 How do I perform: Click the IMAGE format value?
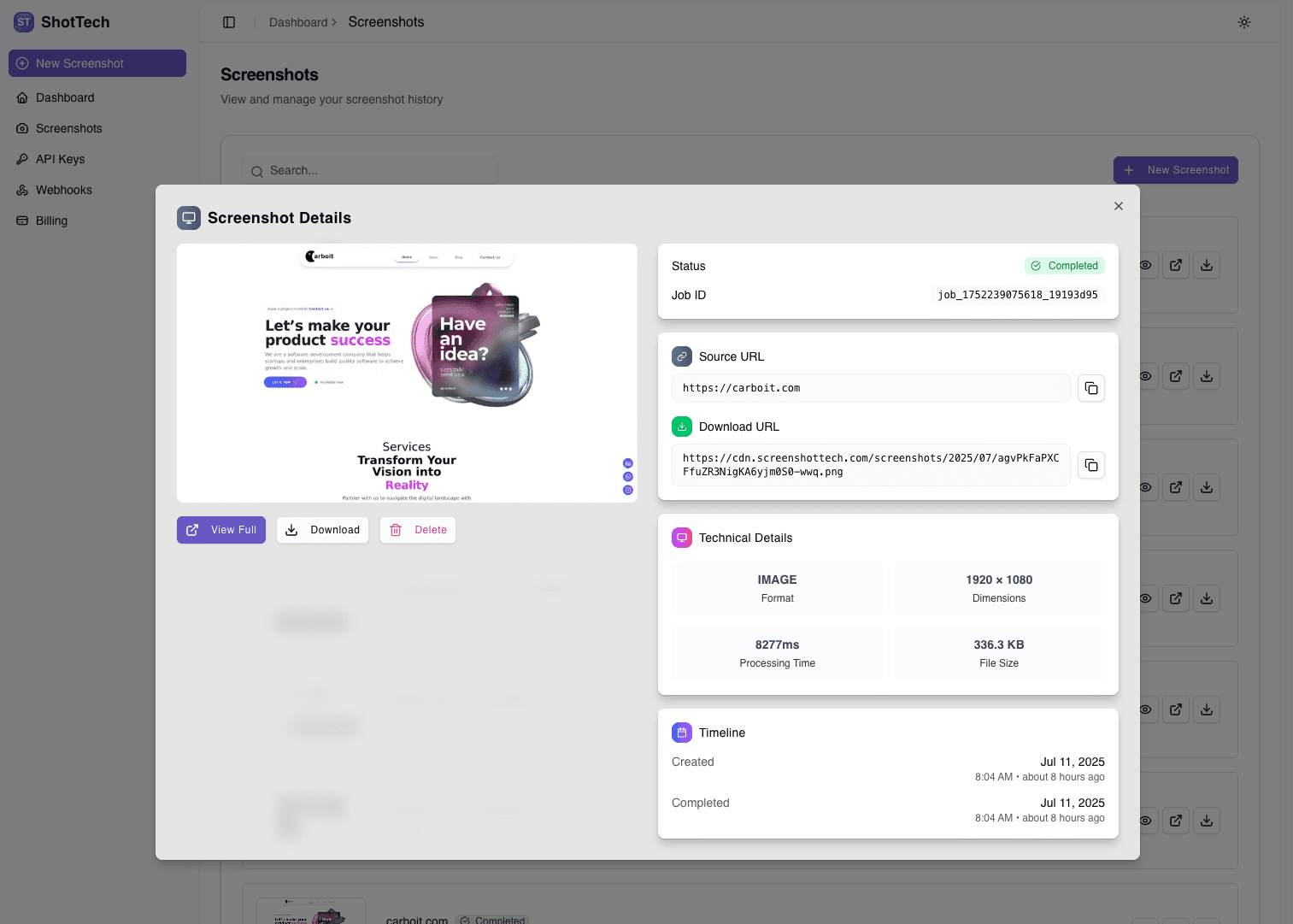click(777, 580)
